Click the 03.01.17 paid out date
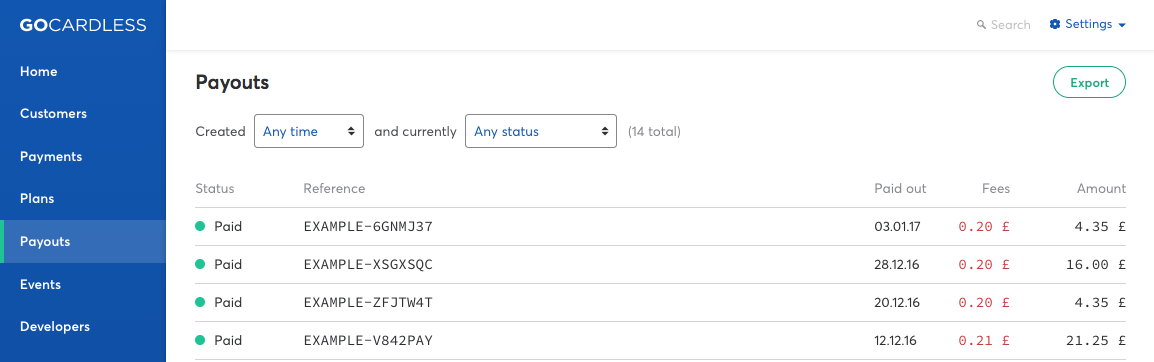Viewport: 1154px width, 362px height. click(896, 227)
